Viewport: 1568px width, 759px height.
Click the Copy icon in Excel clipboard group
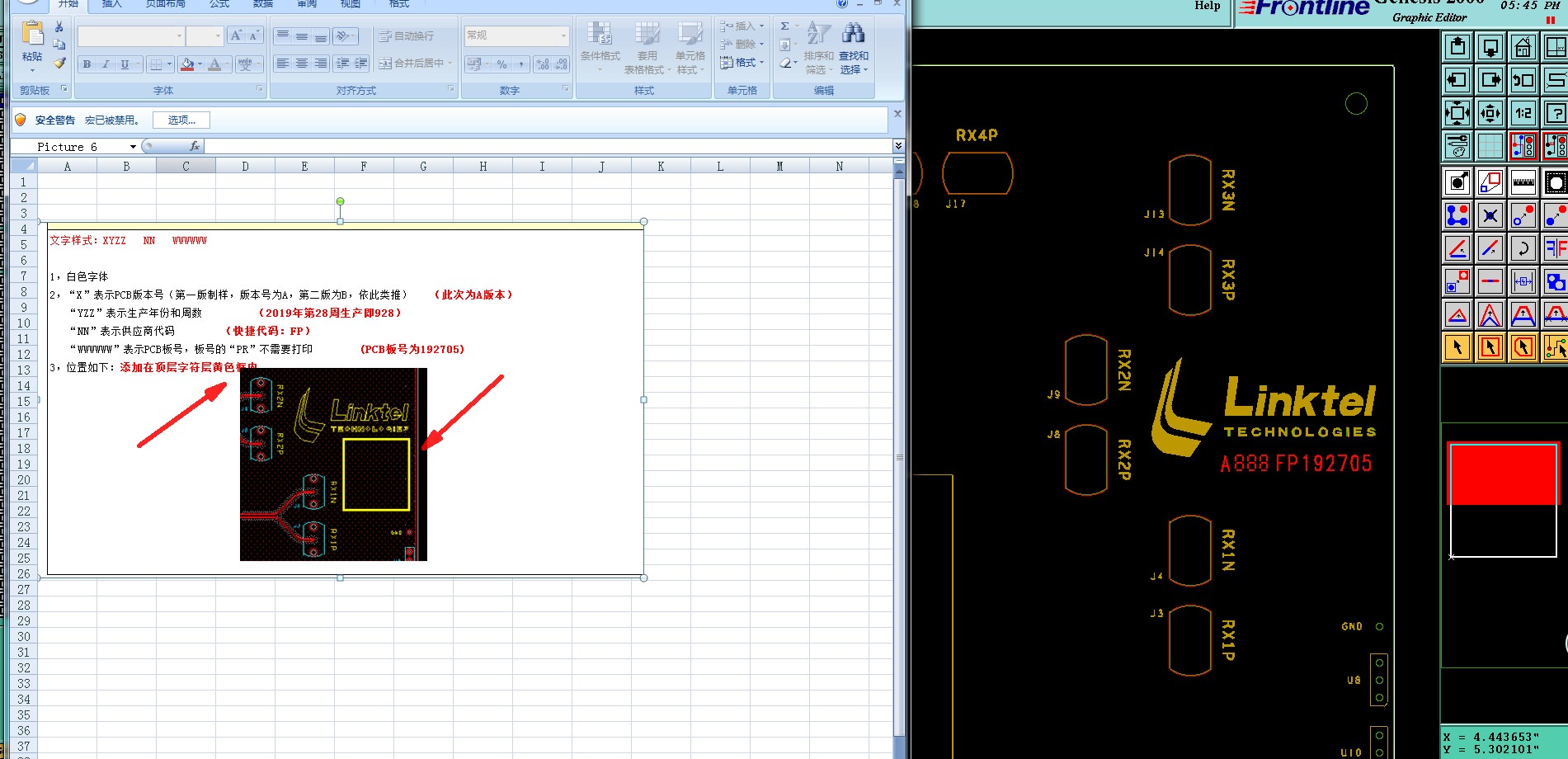point(59,45)
